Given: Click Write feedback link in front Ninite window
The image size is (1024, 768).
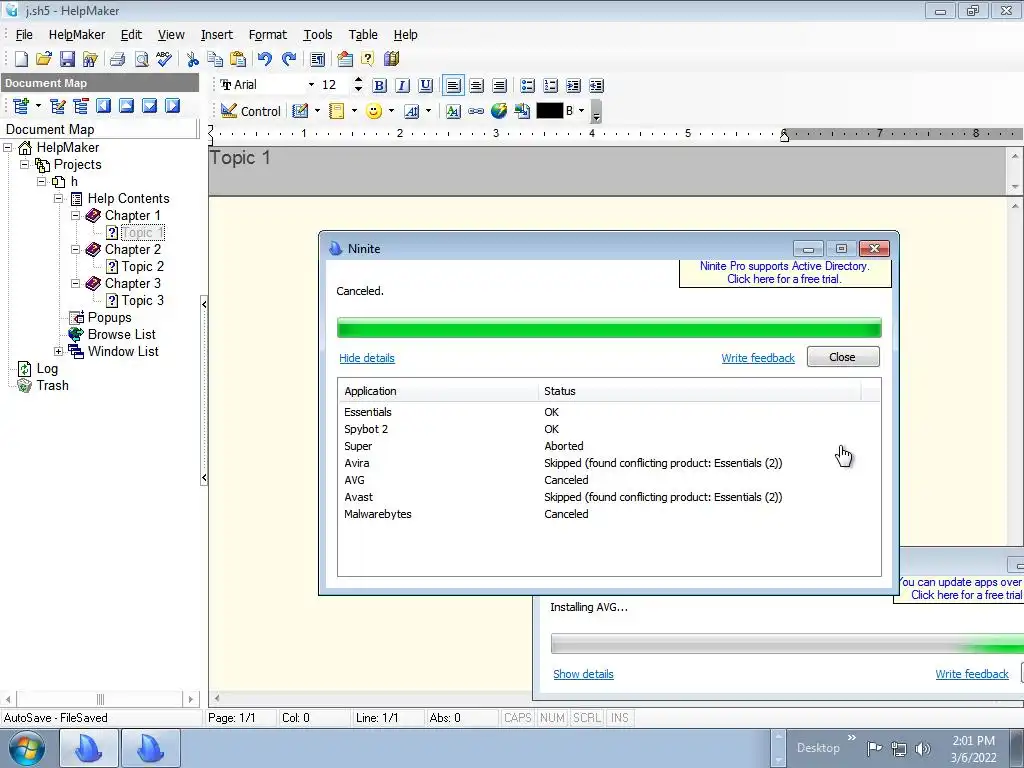Looking at the screenshot, I should [x=758, y=358].
